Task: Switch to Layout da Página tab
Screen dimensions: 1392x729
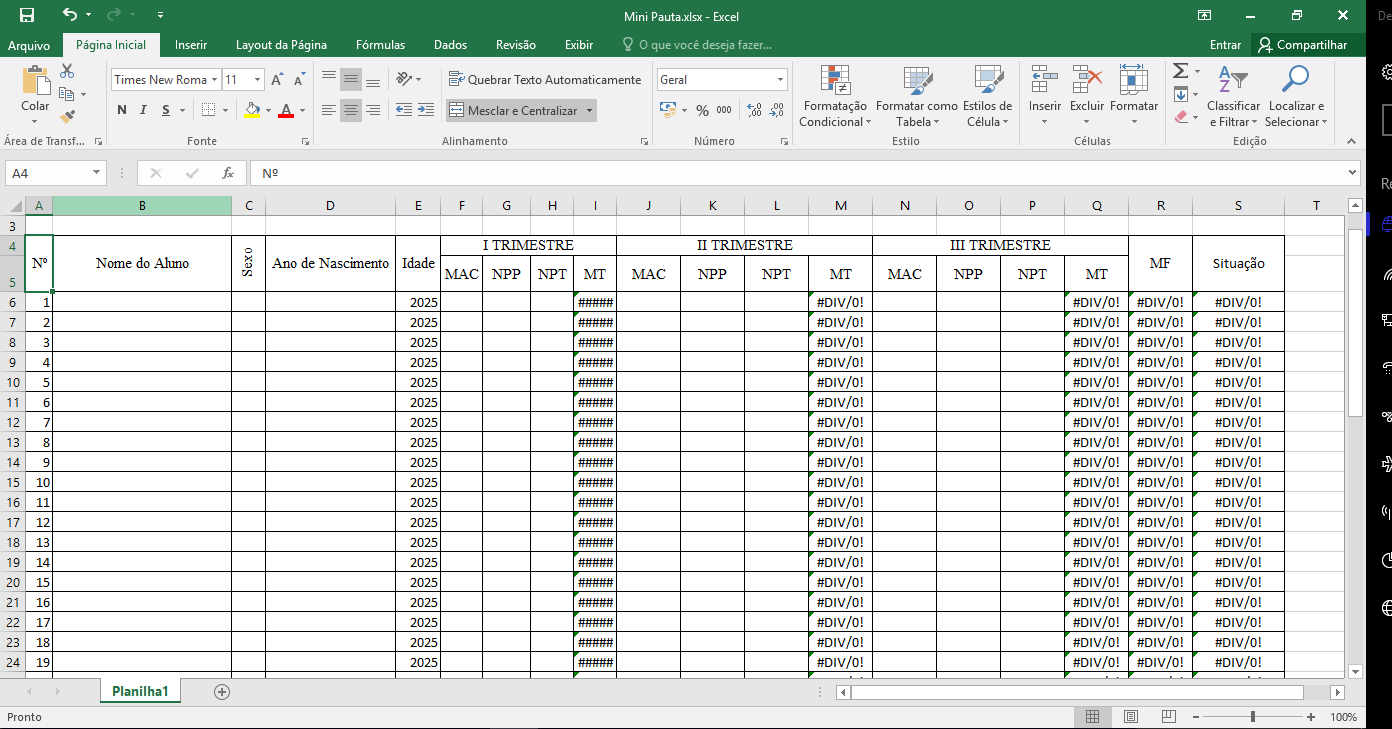Action: point(281,45)
